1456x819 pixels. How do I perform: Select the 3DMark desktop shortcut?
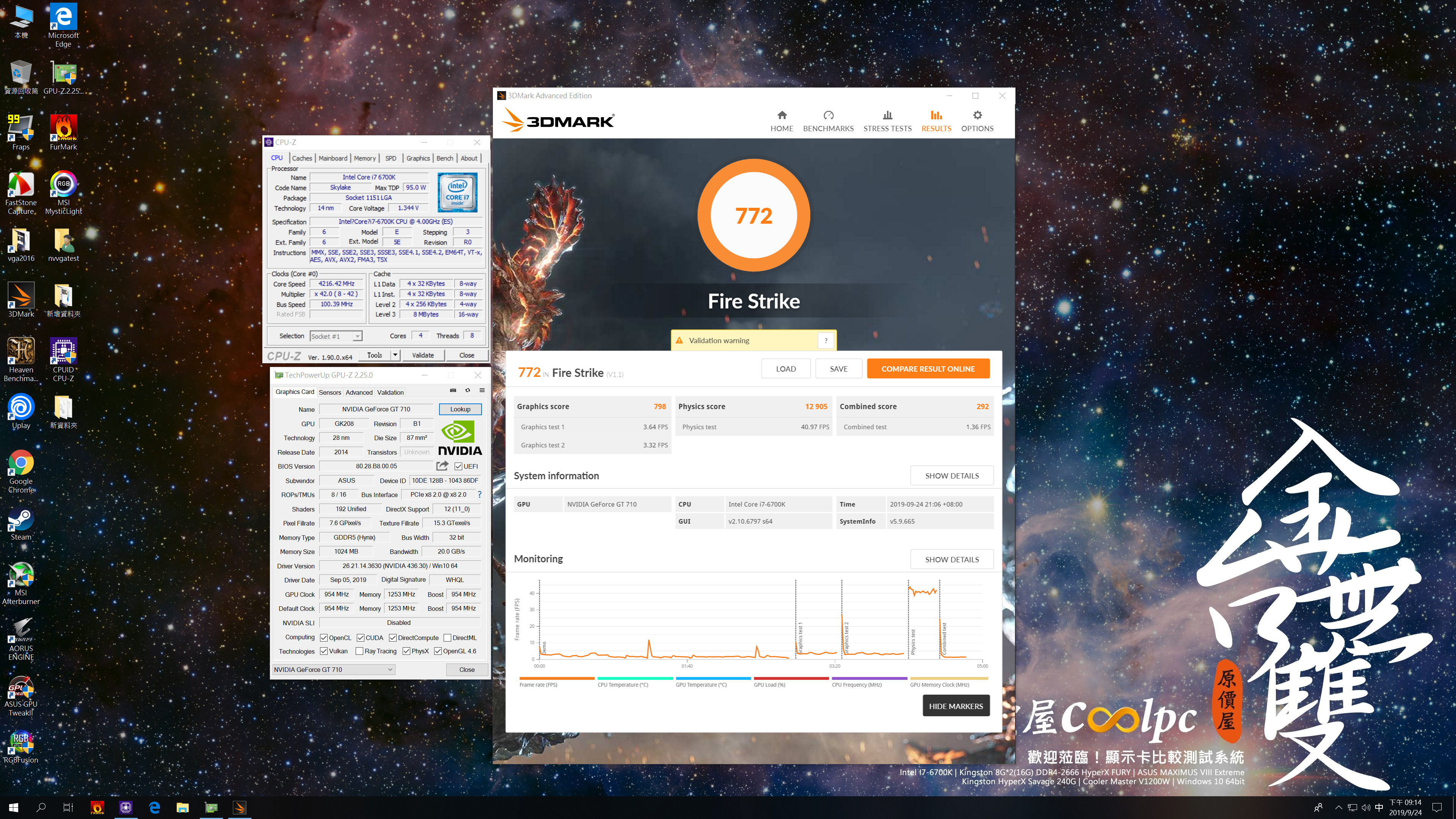click(x=21, y=300)
